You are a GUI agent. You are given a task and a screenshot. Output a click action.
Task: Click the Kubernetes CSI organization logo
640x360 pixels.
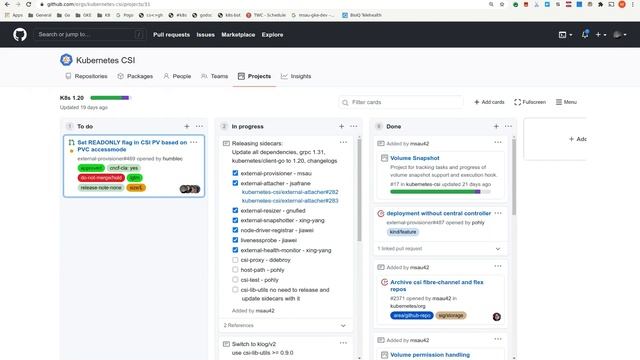tap(66, 60)
